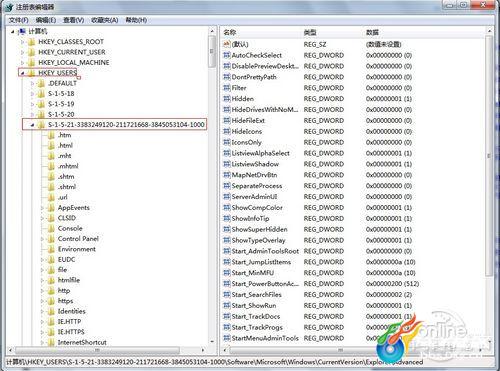Screen dimensions: 500x371
Task: Expand the HKEY_LOCAL_MACHINE key
Action: click(22, 63)
